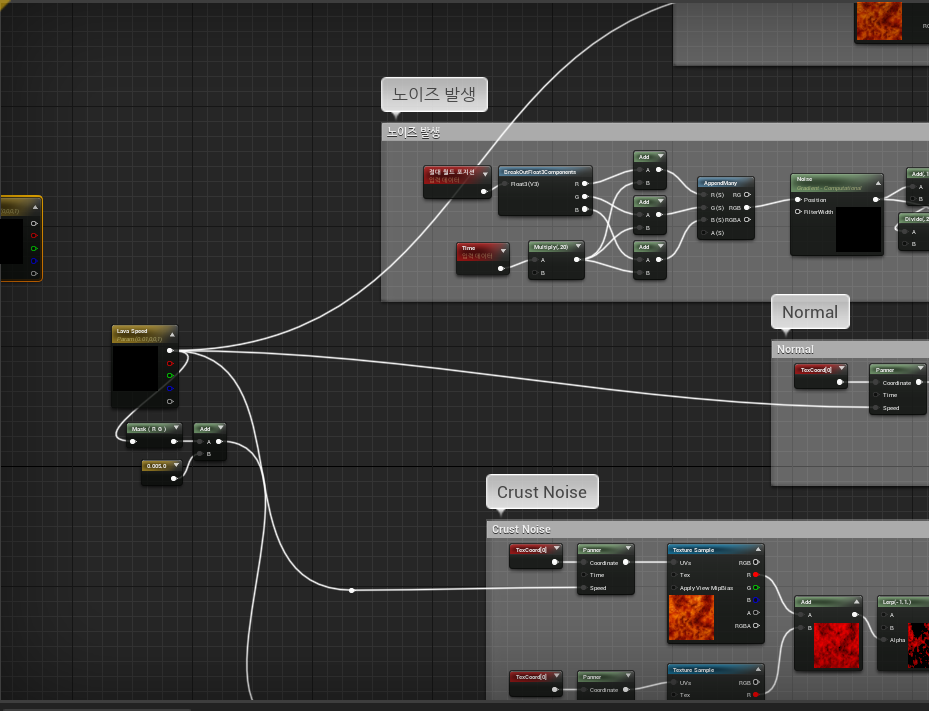Click the A(S) input pin on AppendMany

pyautogui.click(x=704, y=233)
